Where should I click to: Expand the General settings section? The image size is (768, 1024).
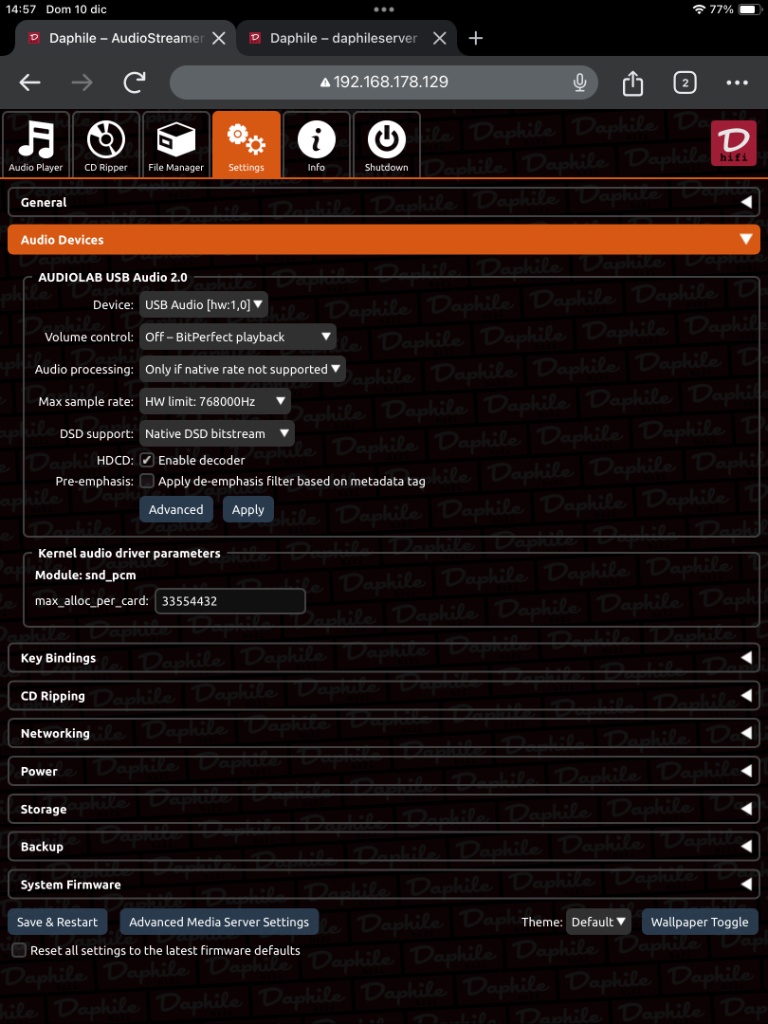point(384,202)
